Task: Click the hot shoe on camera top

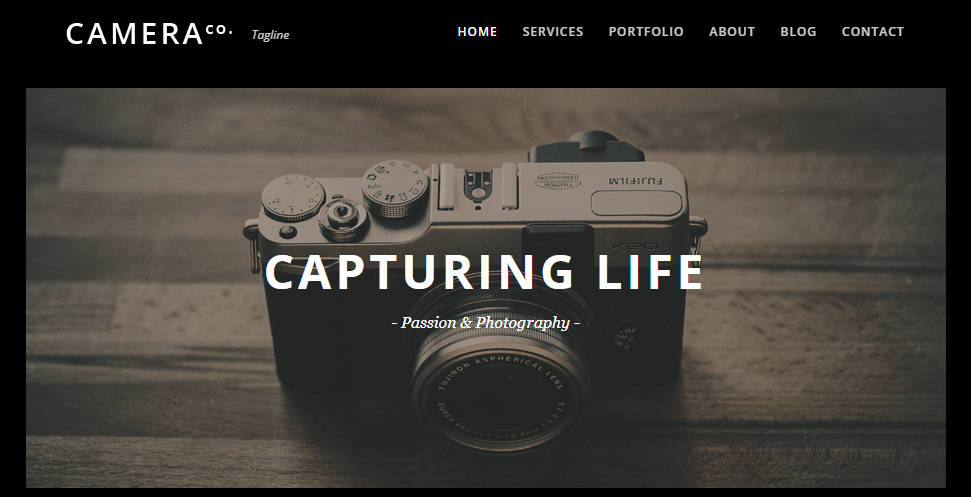Action: click(478, 187)
